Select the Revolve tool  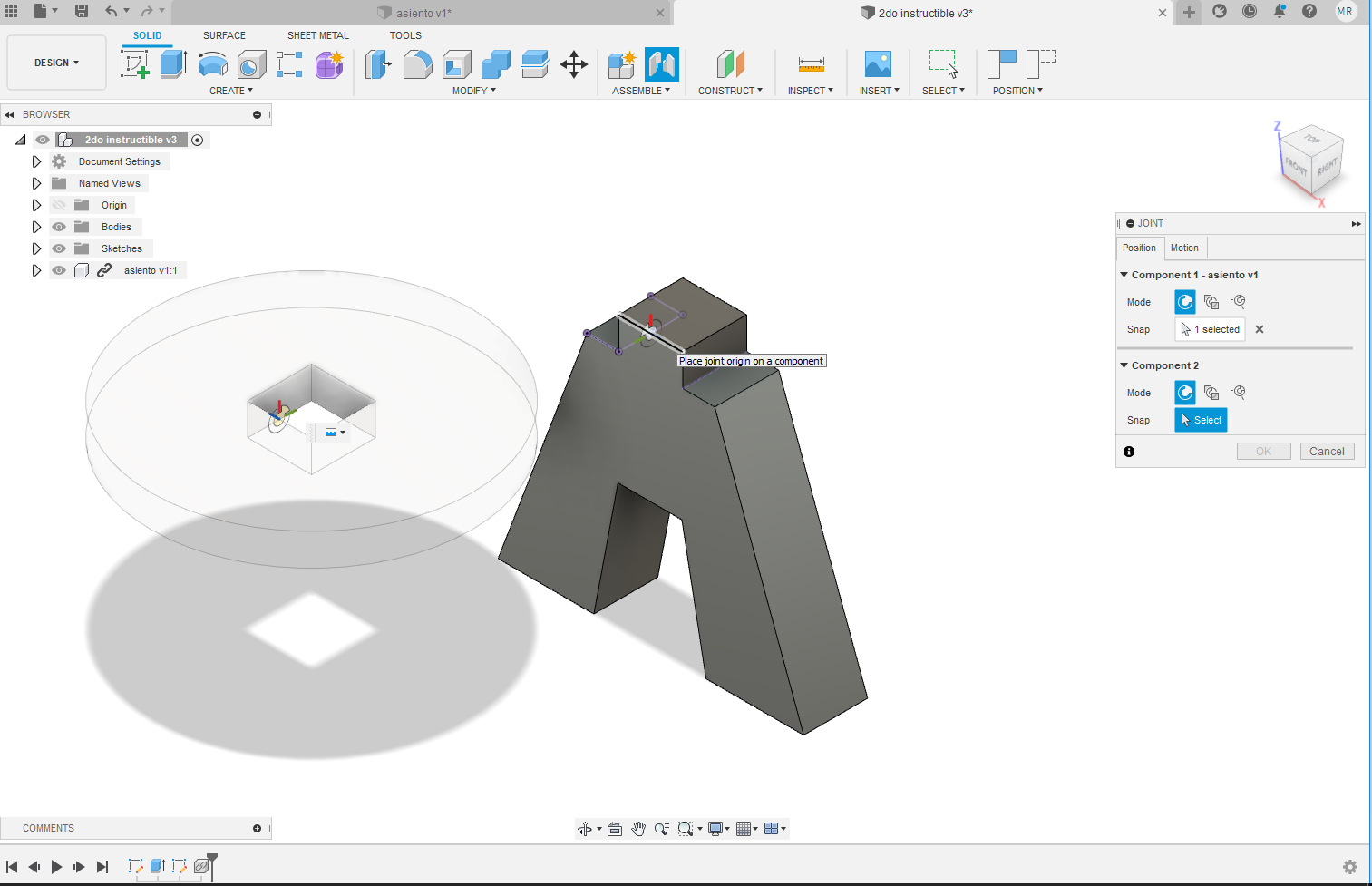point(213,64)
